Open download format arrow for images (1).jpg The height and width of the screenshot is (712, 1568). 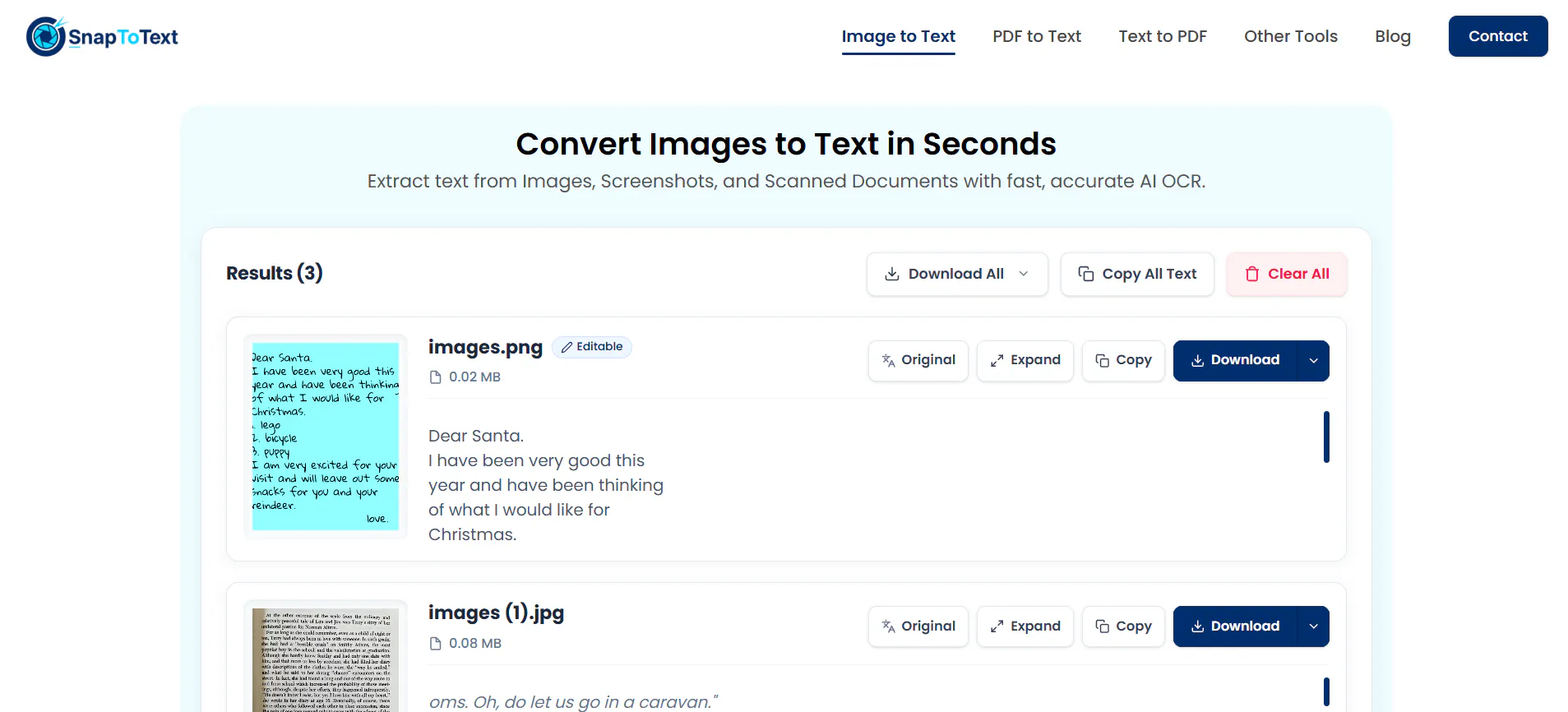click(x=1313, y=626)
